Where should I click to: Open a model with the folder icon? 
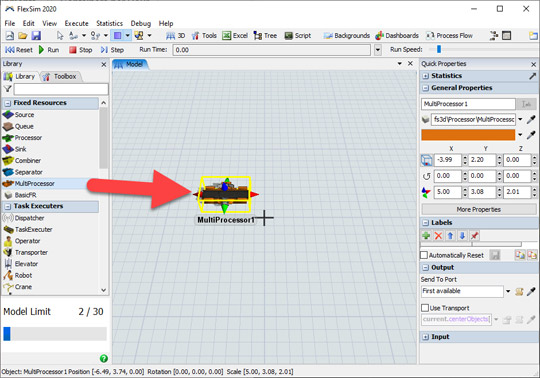tap(23, 35)
